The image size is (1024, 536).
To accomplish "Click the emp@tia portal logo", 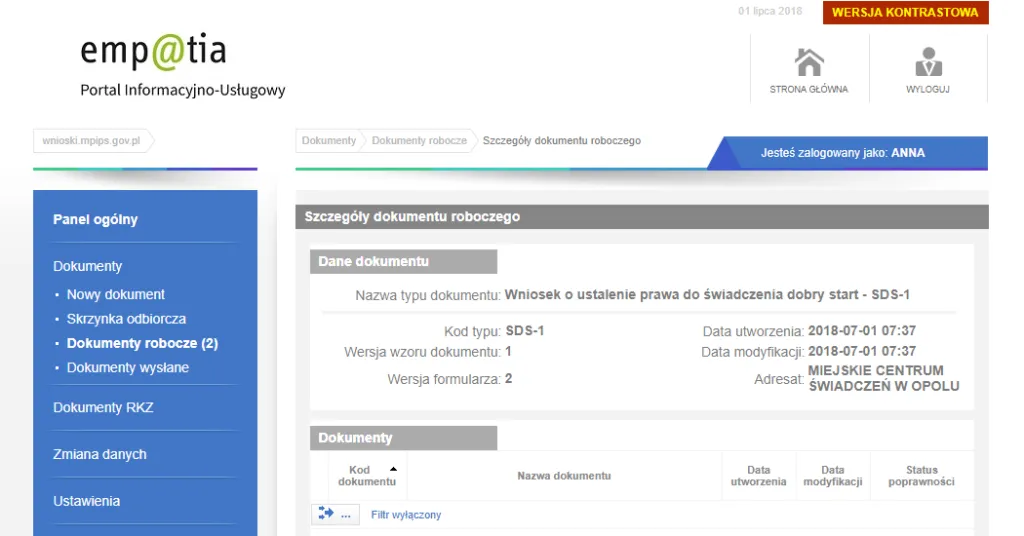I will 153,51.
